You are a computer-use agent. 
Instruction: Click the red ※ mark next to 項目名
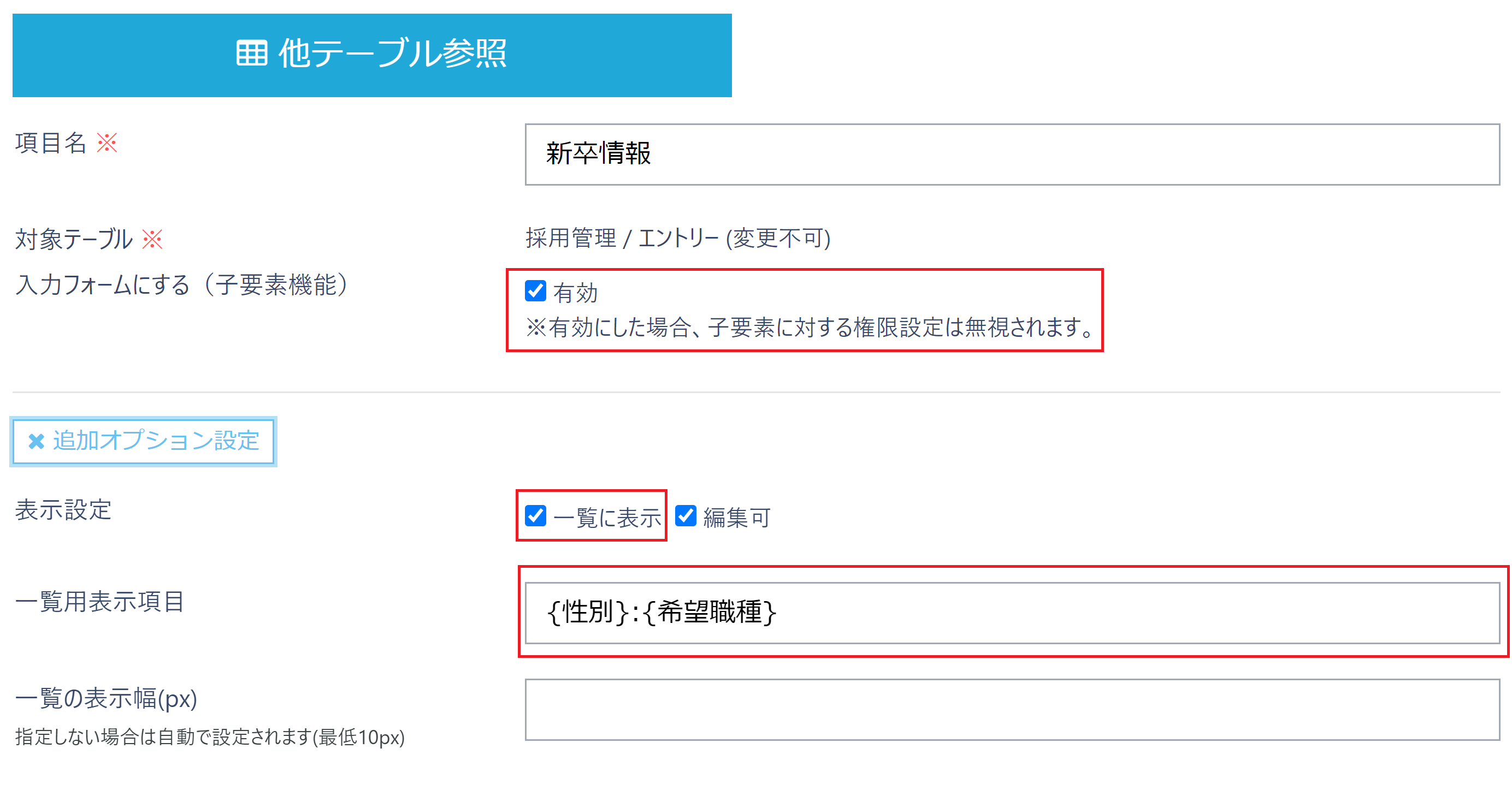[x=107, y=142]
